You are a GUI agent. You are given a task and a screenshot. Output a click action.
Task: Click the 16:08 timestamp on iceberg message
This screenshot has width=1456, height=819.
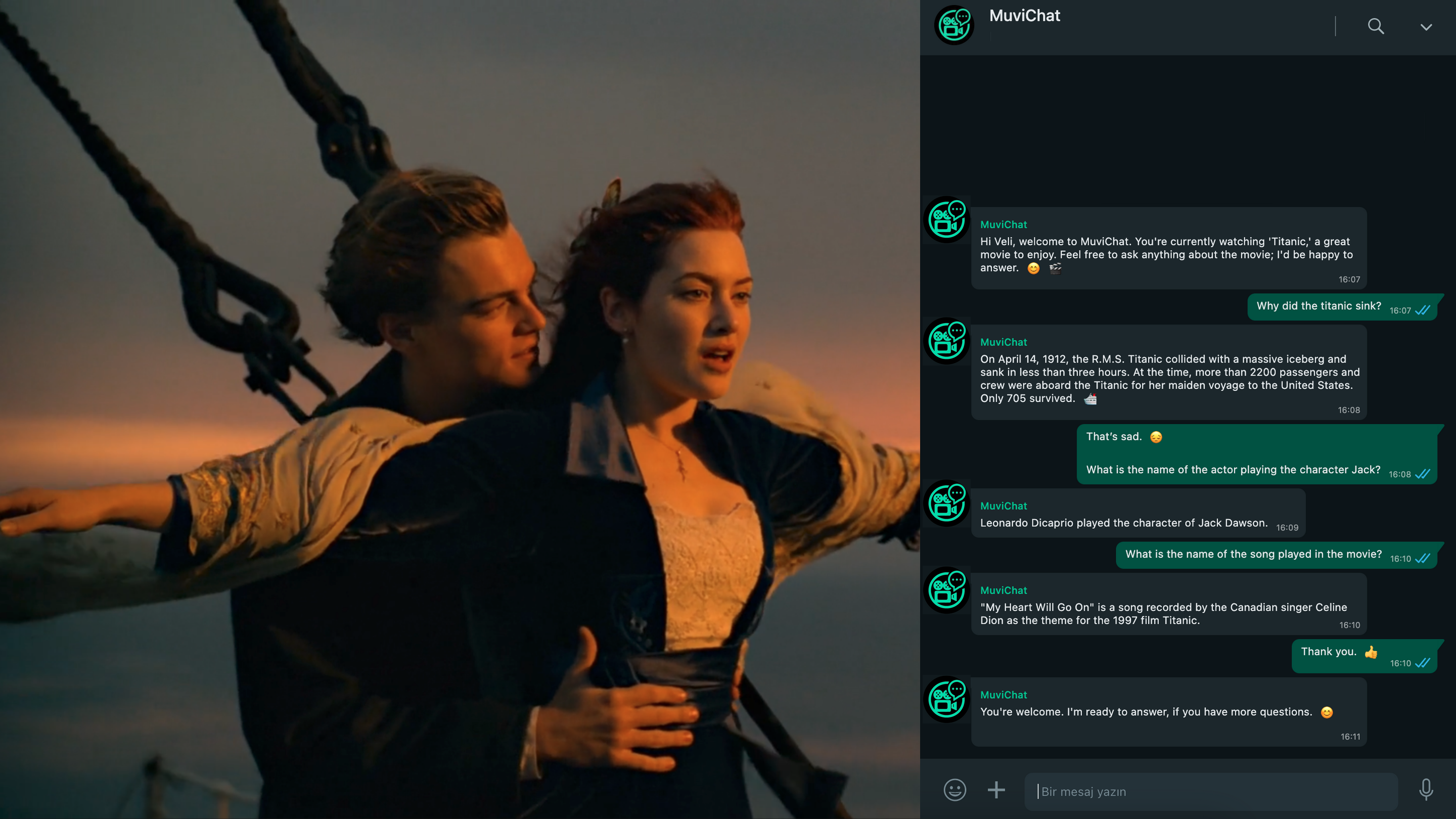(x=1349, y=410)
